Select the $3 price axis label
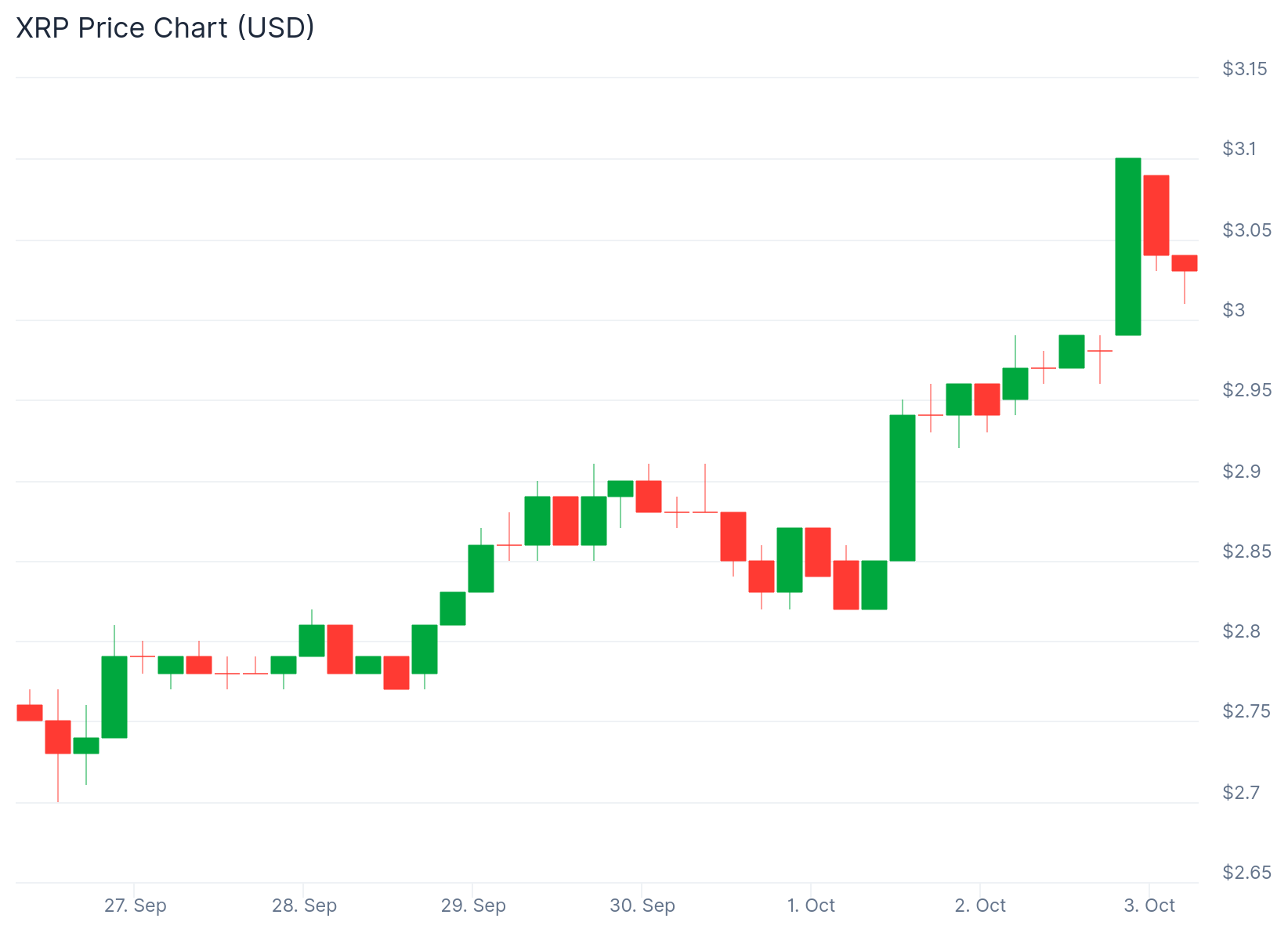The height and width of the screenshot is (940, 1288). tap(1233, 310)
